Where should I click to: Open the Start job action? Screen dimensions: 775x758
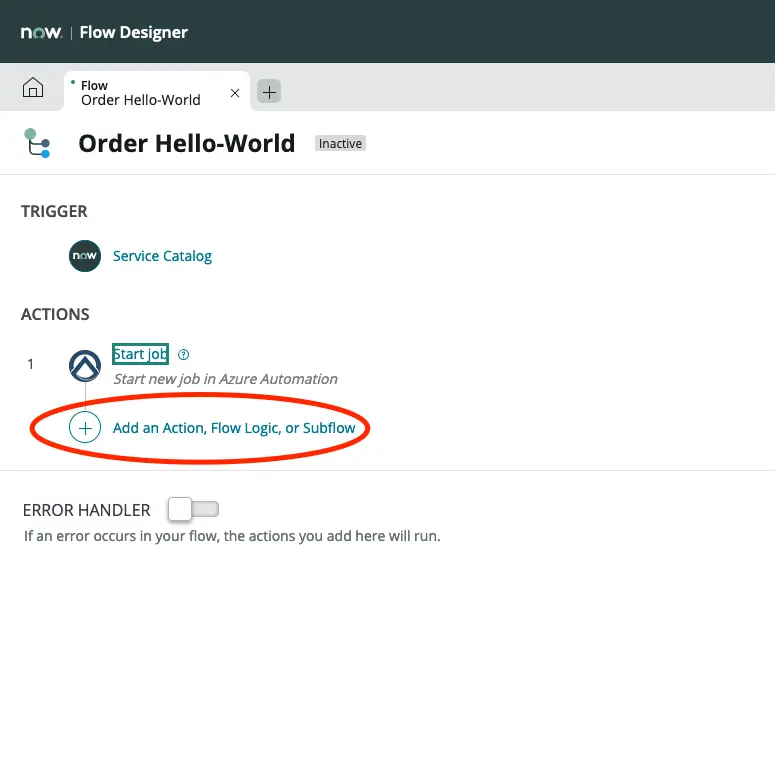[x=140, y=354]
